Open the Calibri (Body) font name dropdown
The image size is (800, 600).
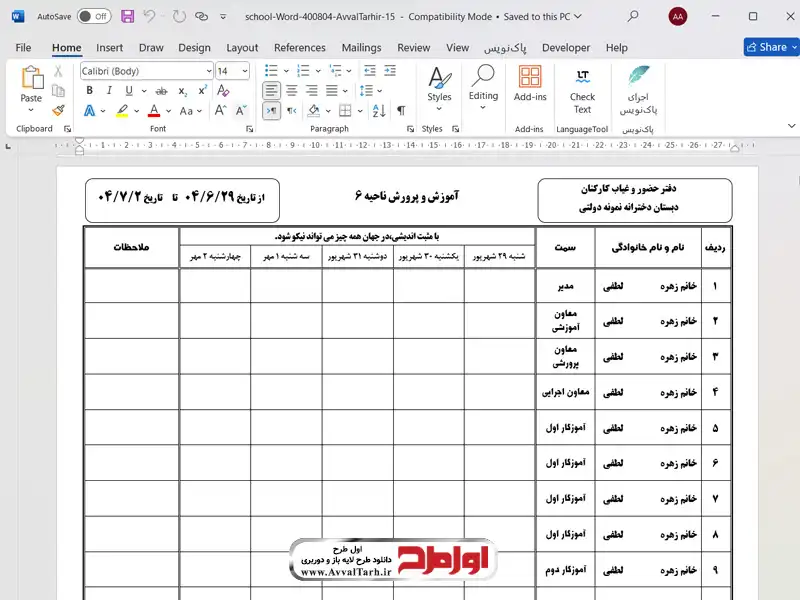click(208, 71)
